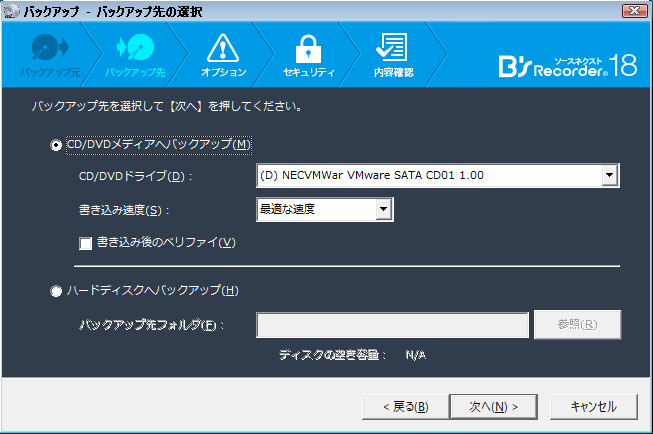Viewport: 653px width, 434px height.
Task: Switch to the オプション step label
Action: pyautogui.click(x=223, y=73)
